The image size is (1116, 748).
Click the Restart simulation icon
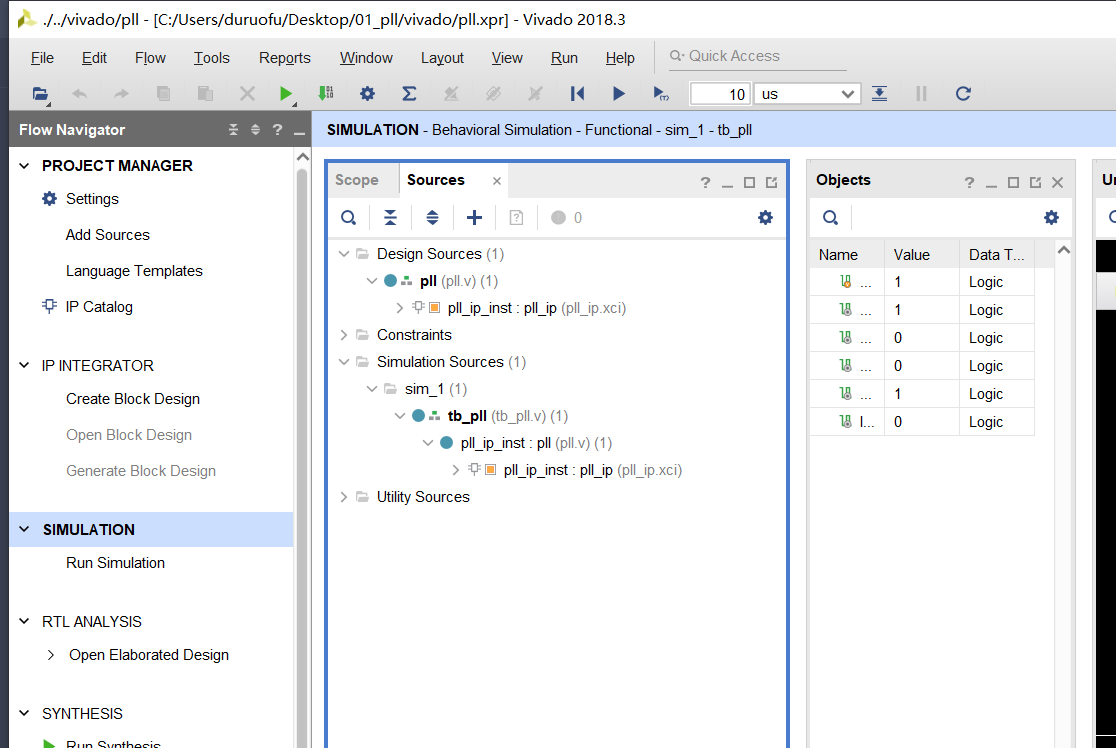click(577, 94)
